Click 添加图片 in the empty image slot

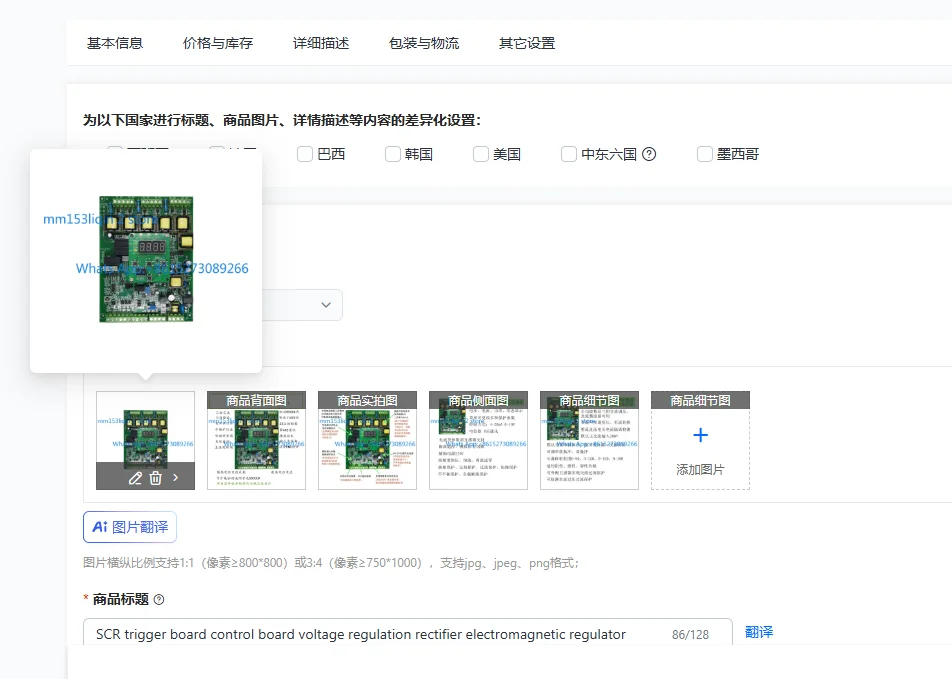(700, 469)
